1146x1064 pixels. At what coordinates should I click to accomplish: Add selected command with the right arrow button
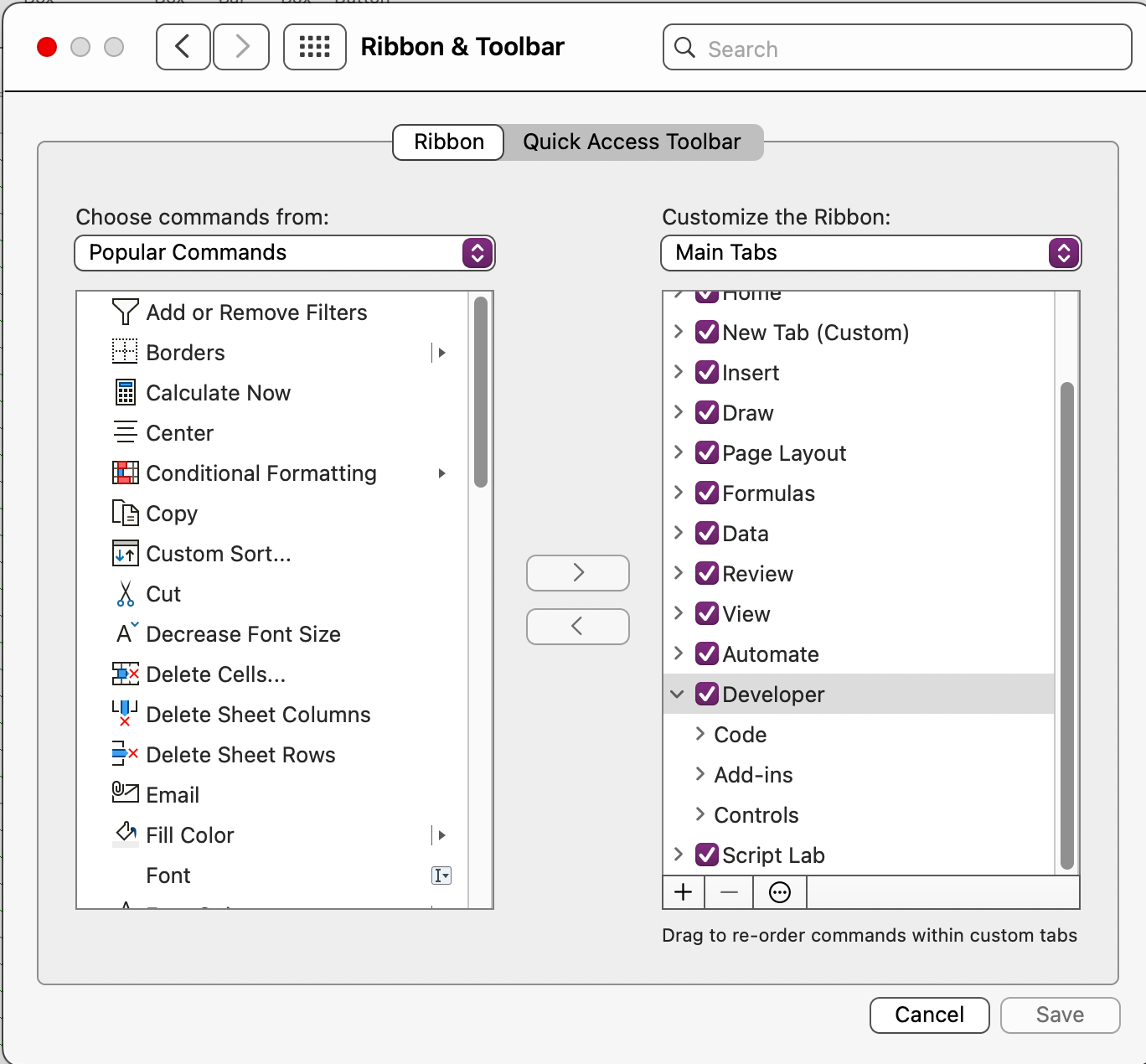pos(578,573)
